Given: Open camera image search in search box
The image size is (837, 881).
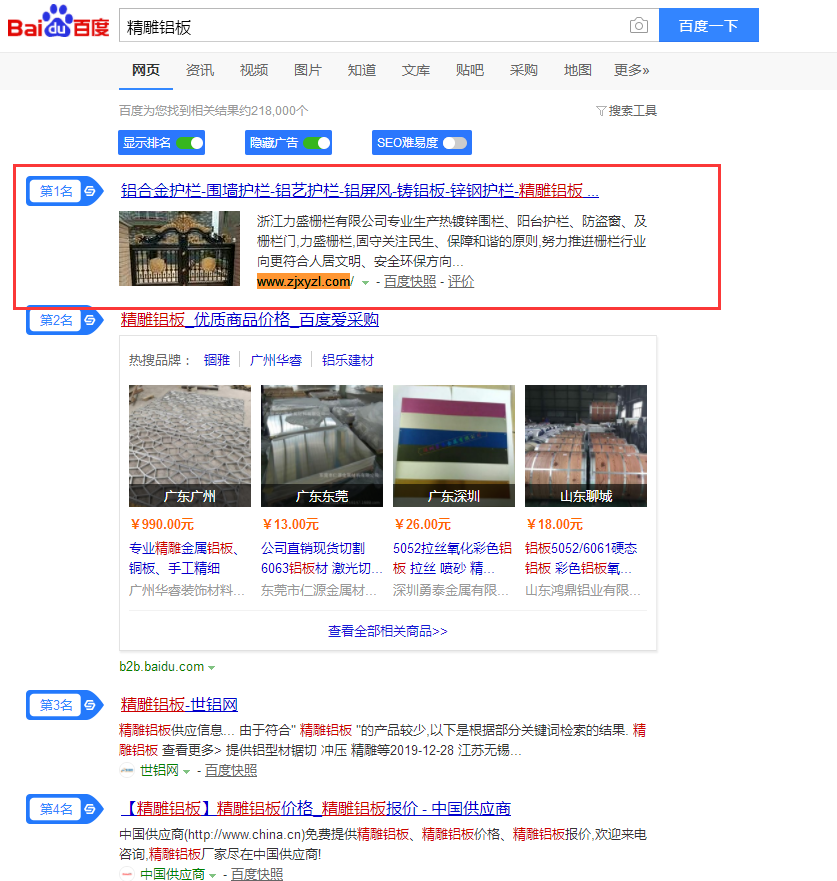Looking at the screenshot, I should coord(639,25).
